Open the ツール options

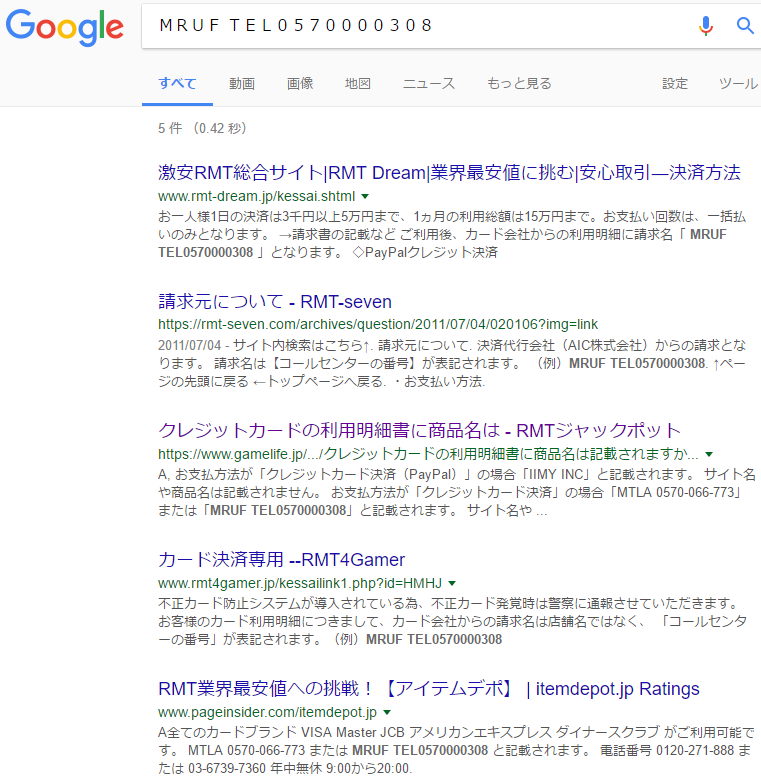point(738,84)
